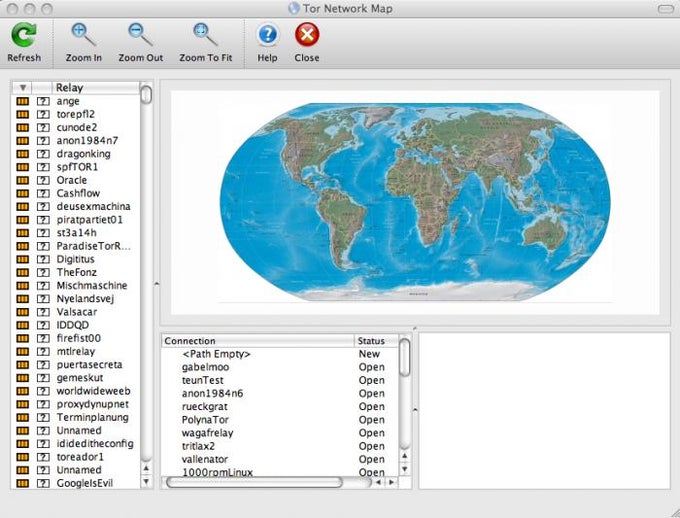Click the sort arrow in relay list header

coord(23,88)
